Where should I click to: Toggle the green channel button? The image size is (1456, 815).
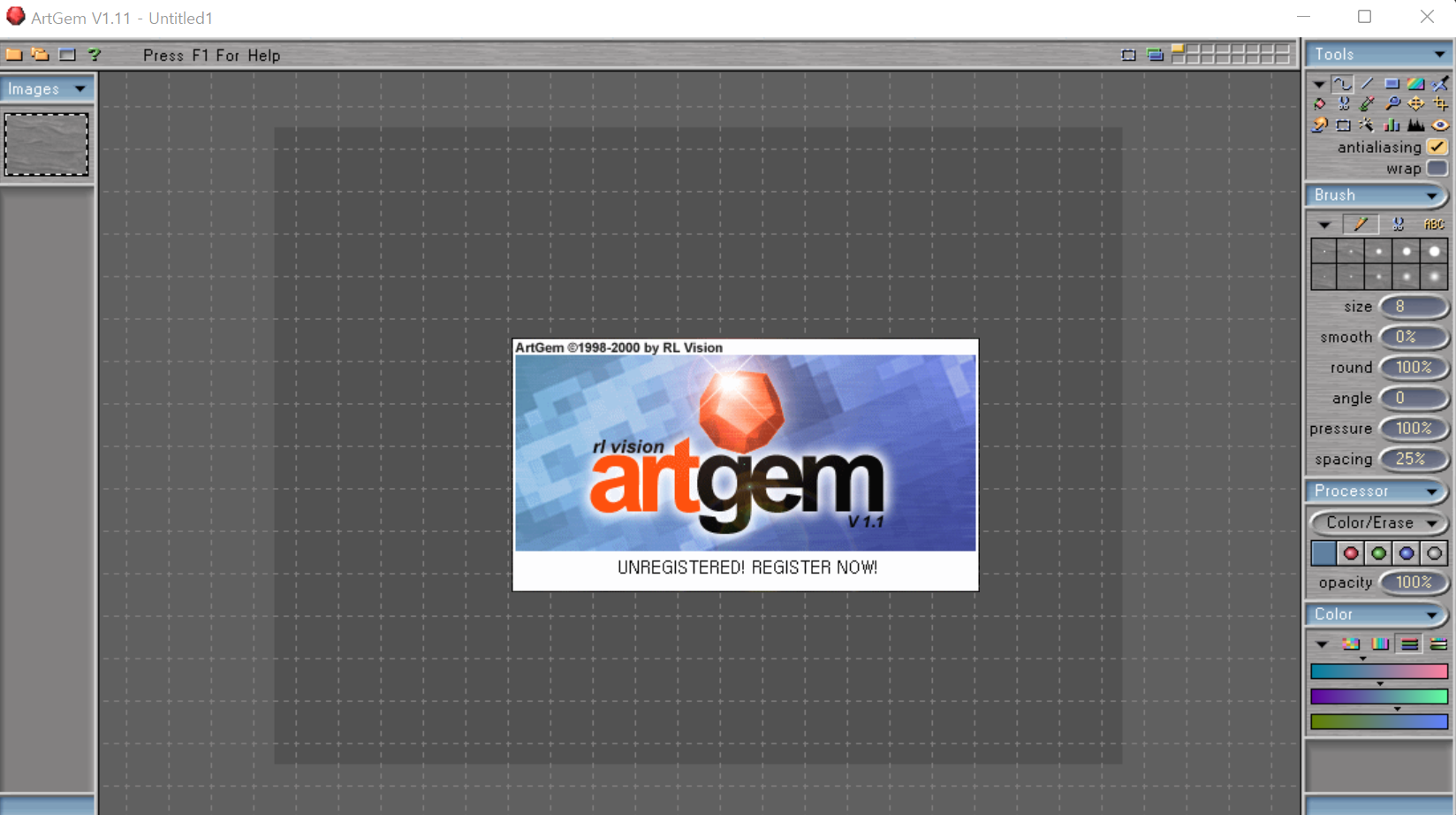click(1378, 553)
